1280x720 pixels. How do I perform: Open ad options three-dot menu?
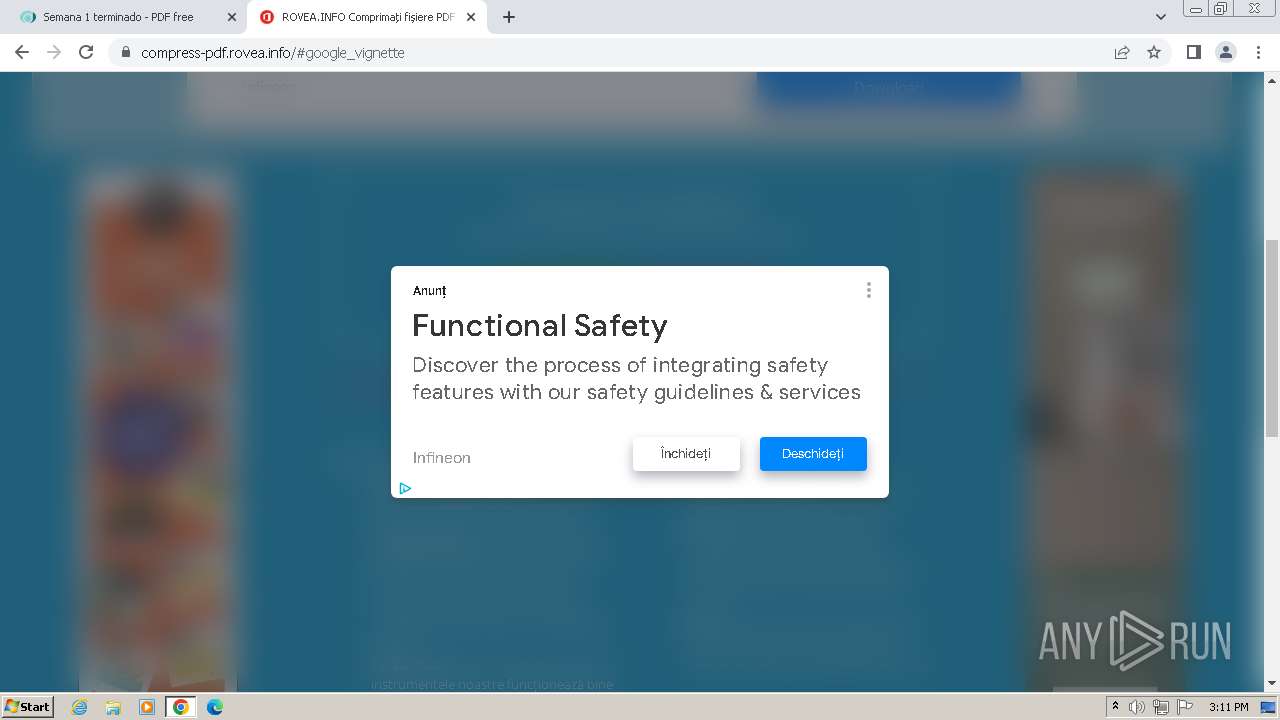[x=868, y=290]
